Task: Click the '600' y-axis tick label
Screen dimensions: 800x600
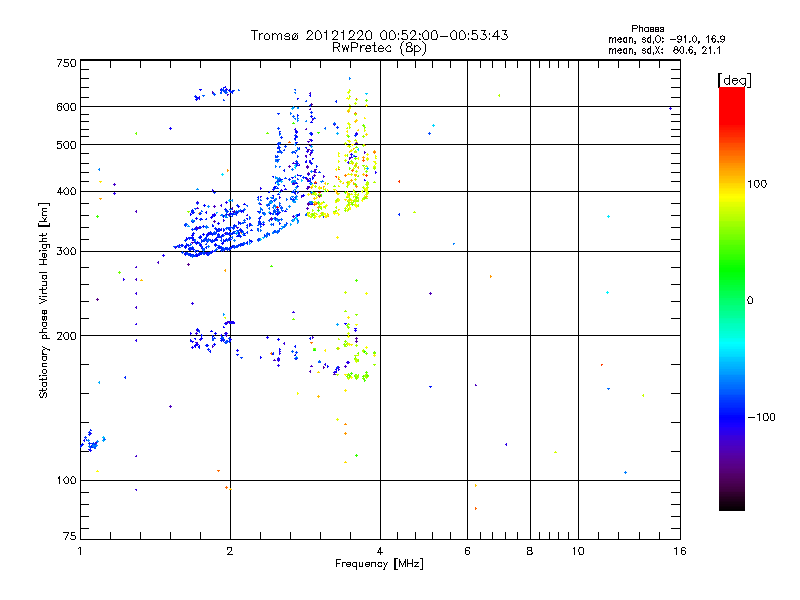Action: click(66, 107)
